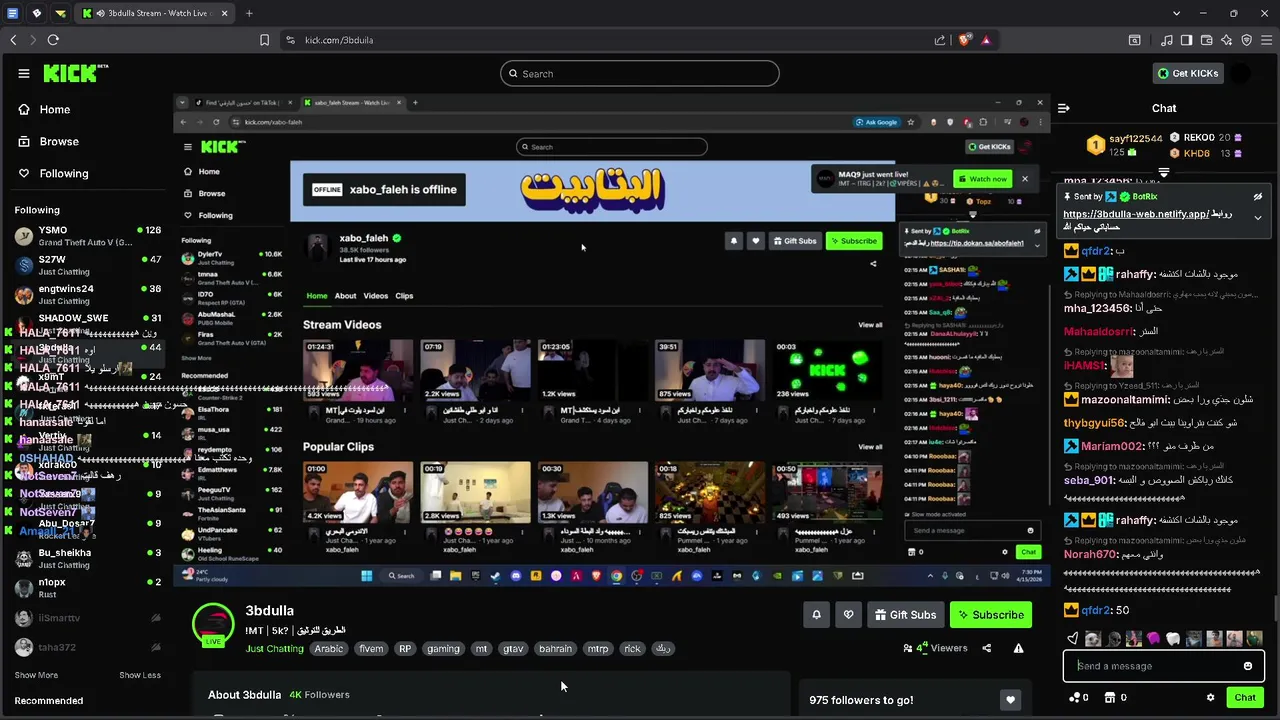This screenshot has height=720, width=1280.
Task: Open the Brave wallet icon
Action: point(1206,40)
